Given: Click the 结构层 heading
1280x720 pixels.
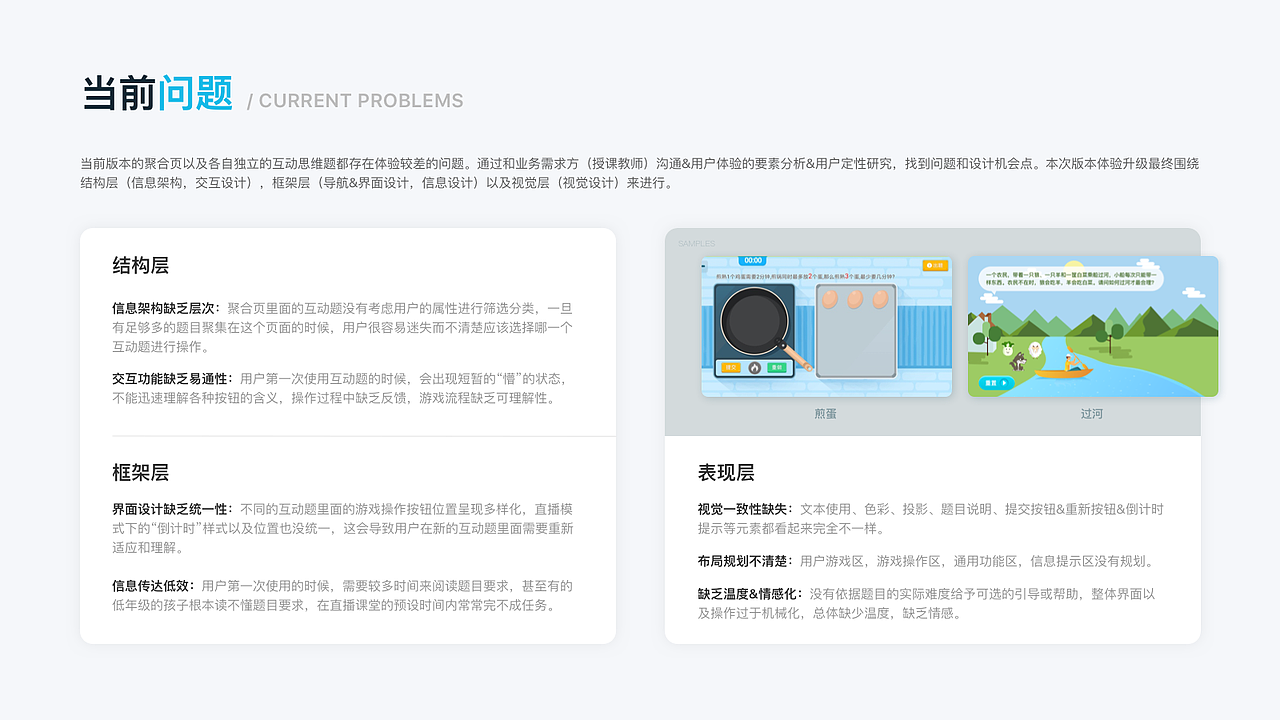Looking at the screenshot, I should [x=141, y=265].
